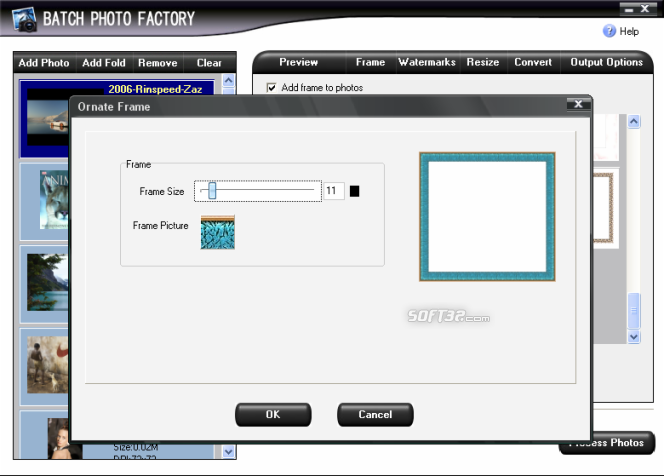This screenshot has height=476, width=664.
Task: Open the Output Options tab
Action: click(x=606, y=62)
